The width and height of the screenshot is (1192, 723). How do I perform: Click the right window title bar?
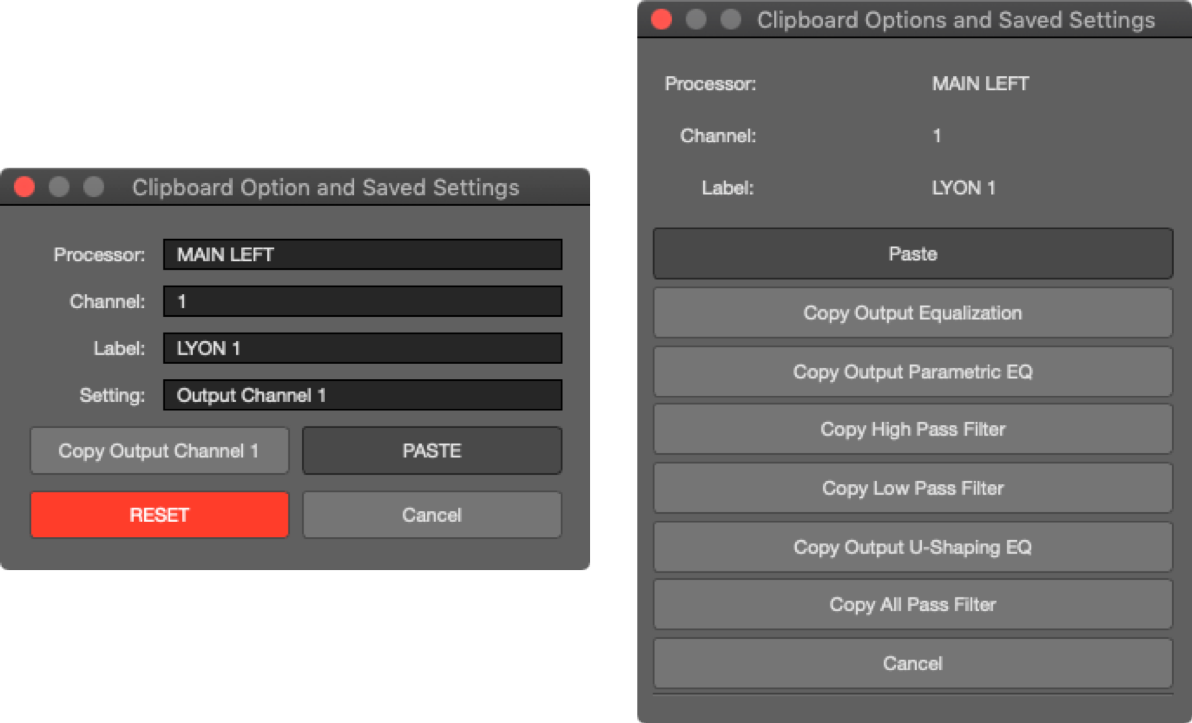[x=955, y=20]
